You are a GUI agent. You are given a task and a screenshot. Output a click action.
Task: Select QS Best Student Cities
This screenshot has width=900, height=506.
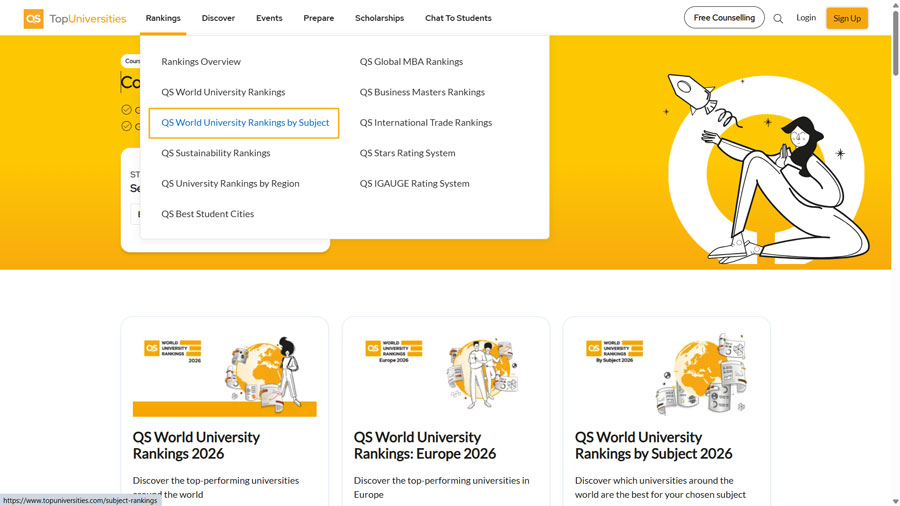point(208,213)
